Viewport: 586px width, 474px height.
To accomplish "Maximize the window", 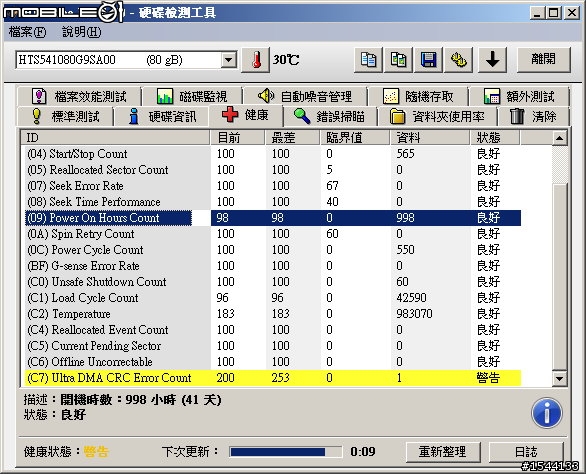I will click(553, 13).
